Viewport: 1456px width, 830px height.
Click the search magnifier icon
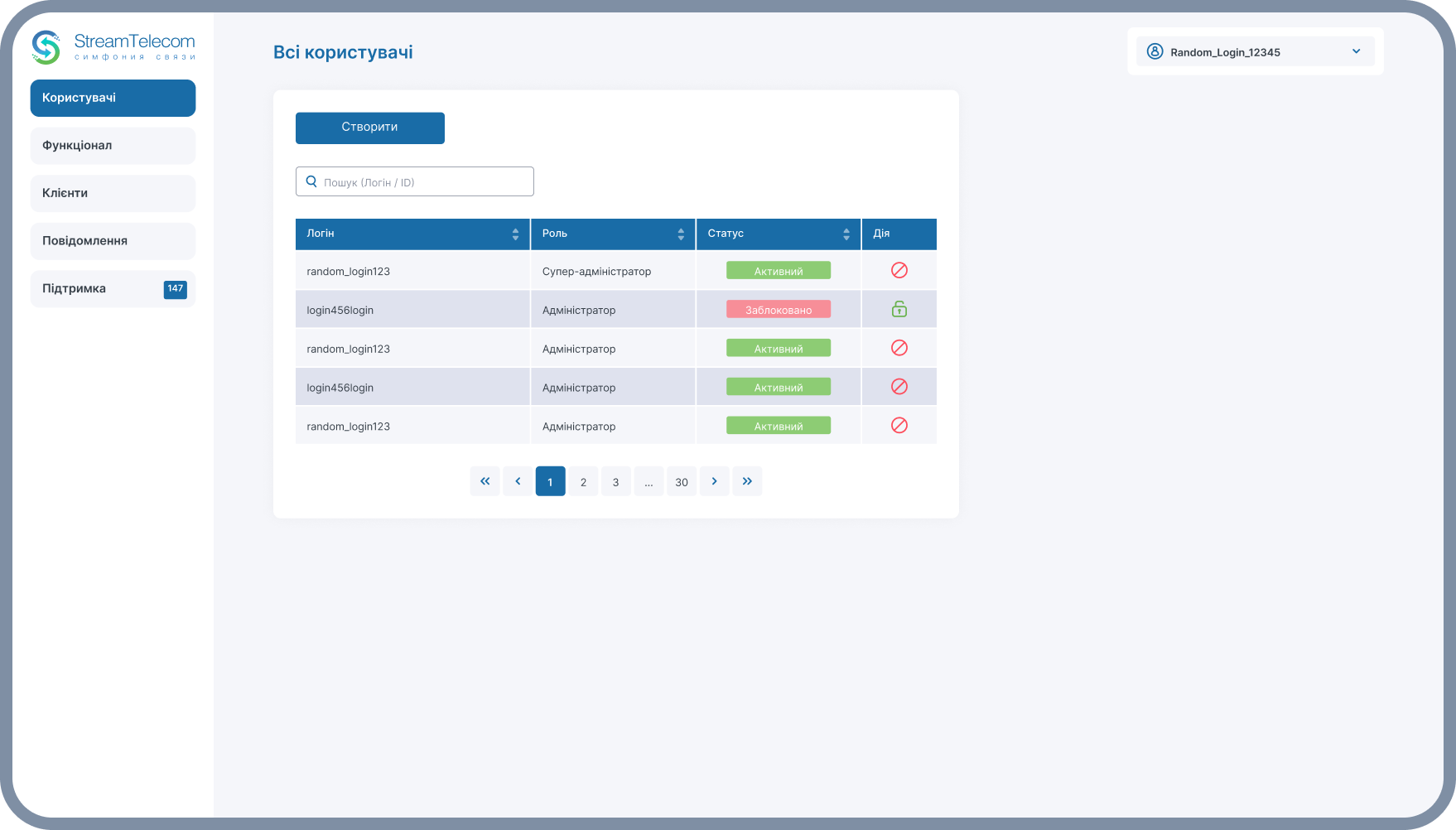coord(312,181)
